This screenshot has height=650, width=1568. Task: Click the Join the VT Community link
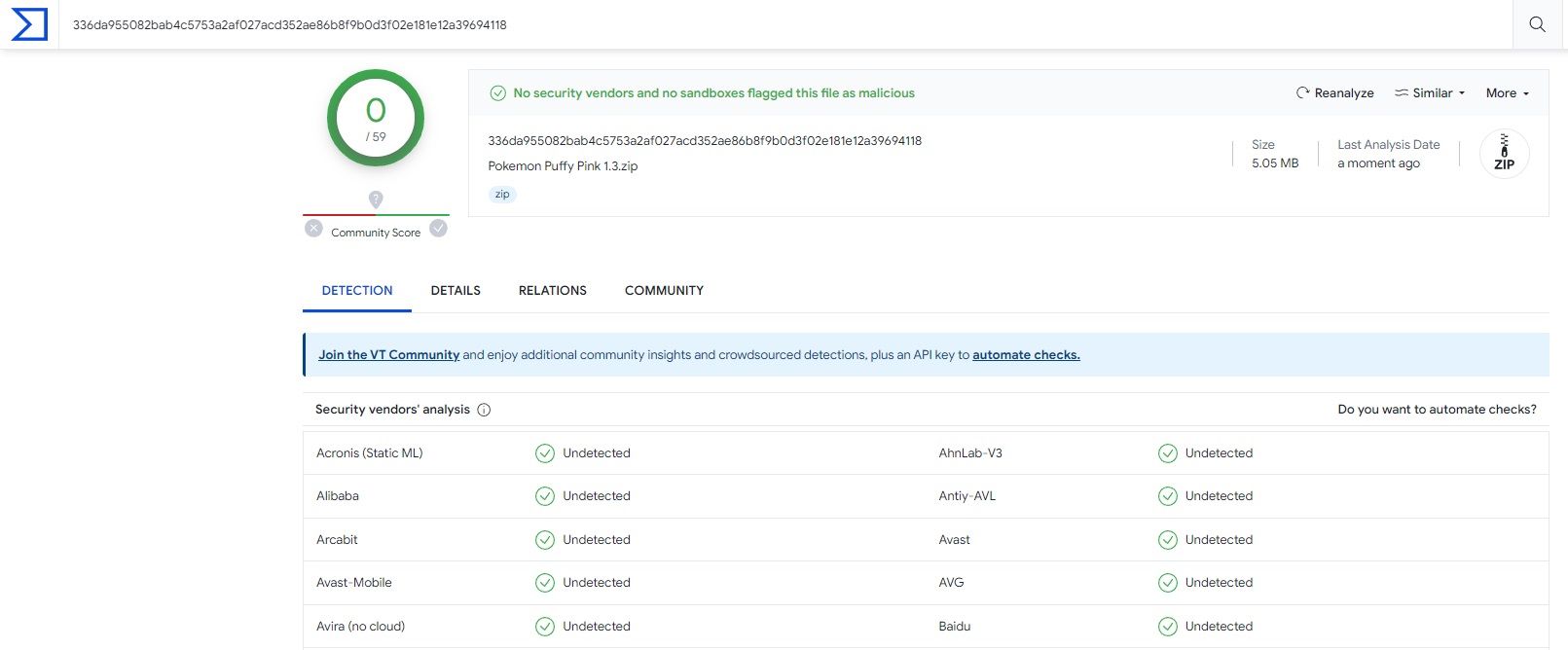(x=388, y=355)
